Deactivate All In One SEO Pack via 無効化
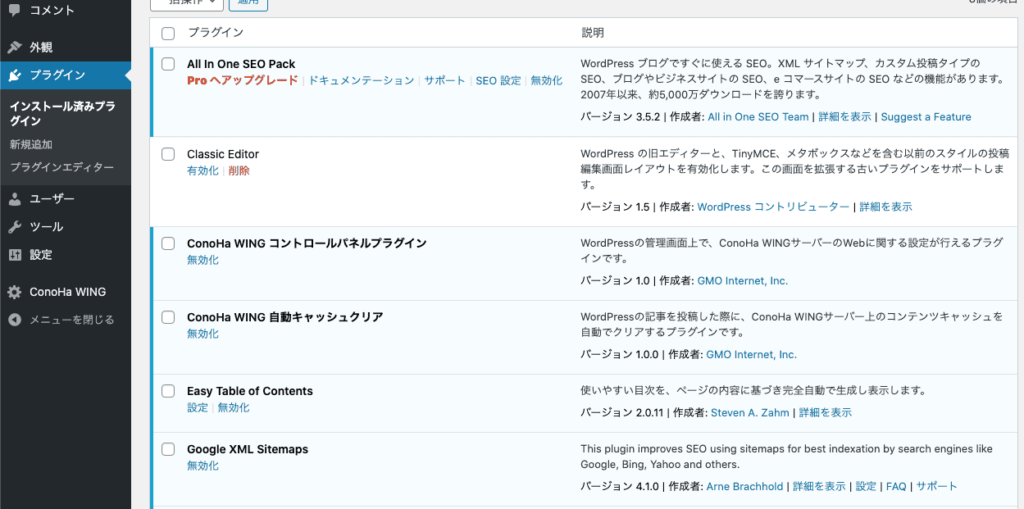 point(547,80)
